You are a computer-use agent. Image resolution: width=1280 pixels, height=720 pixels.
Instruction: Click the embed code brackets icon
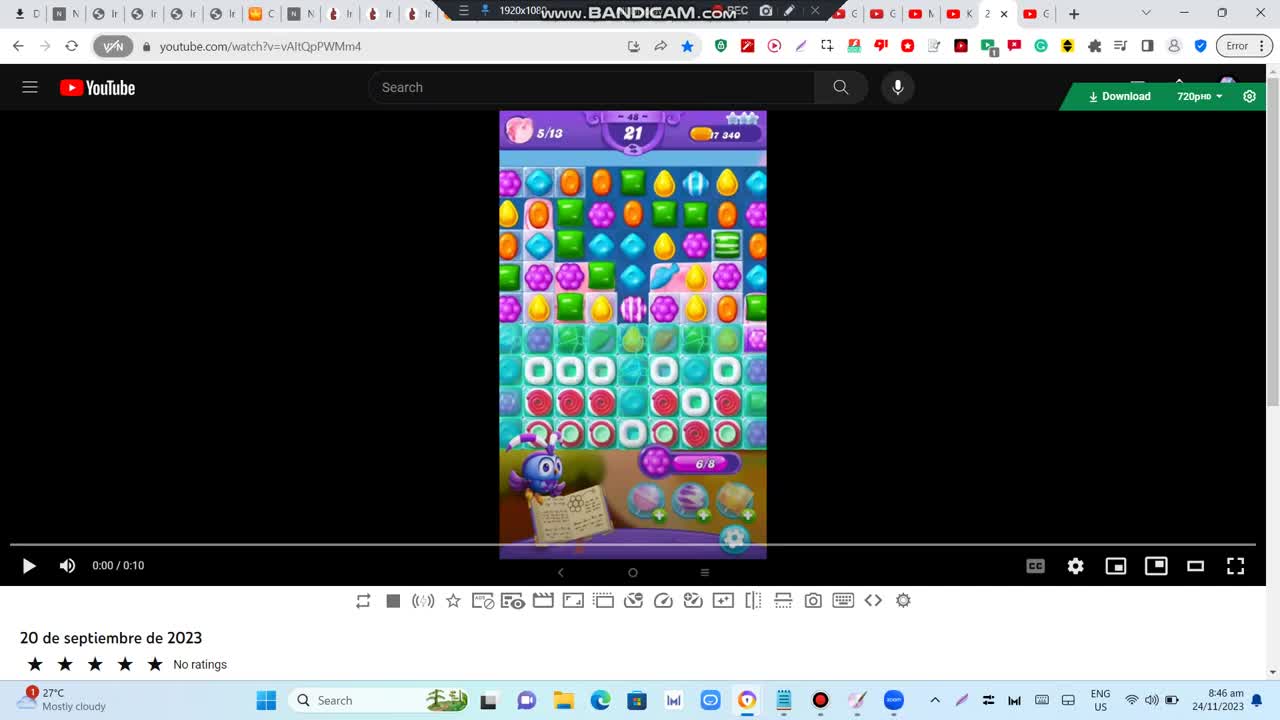coord(873,600)
